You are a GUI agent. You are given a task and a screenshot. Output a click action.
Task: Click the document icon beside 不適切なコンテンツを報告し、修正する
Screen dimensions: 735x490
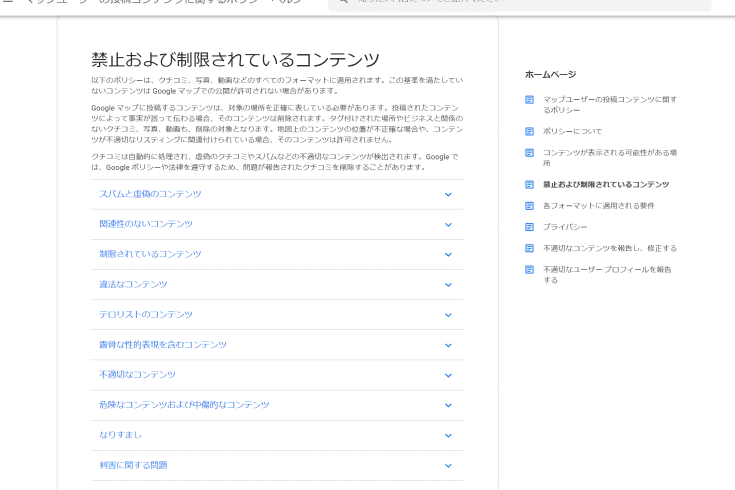(x=529, y=248)
